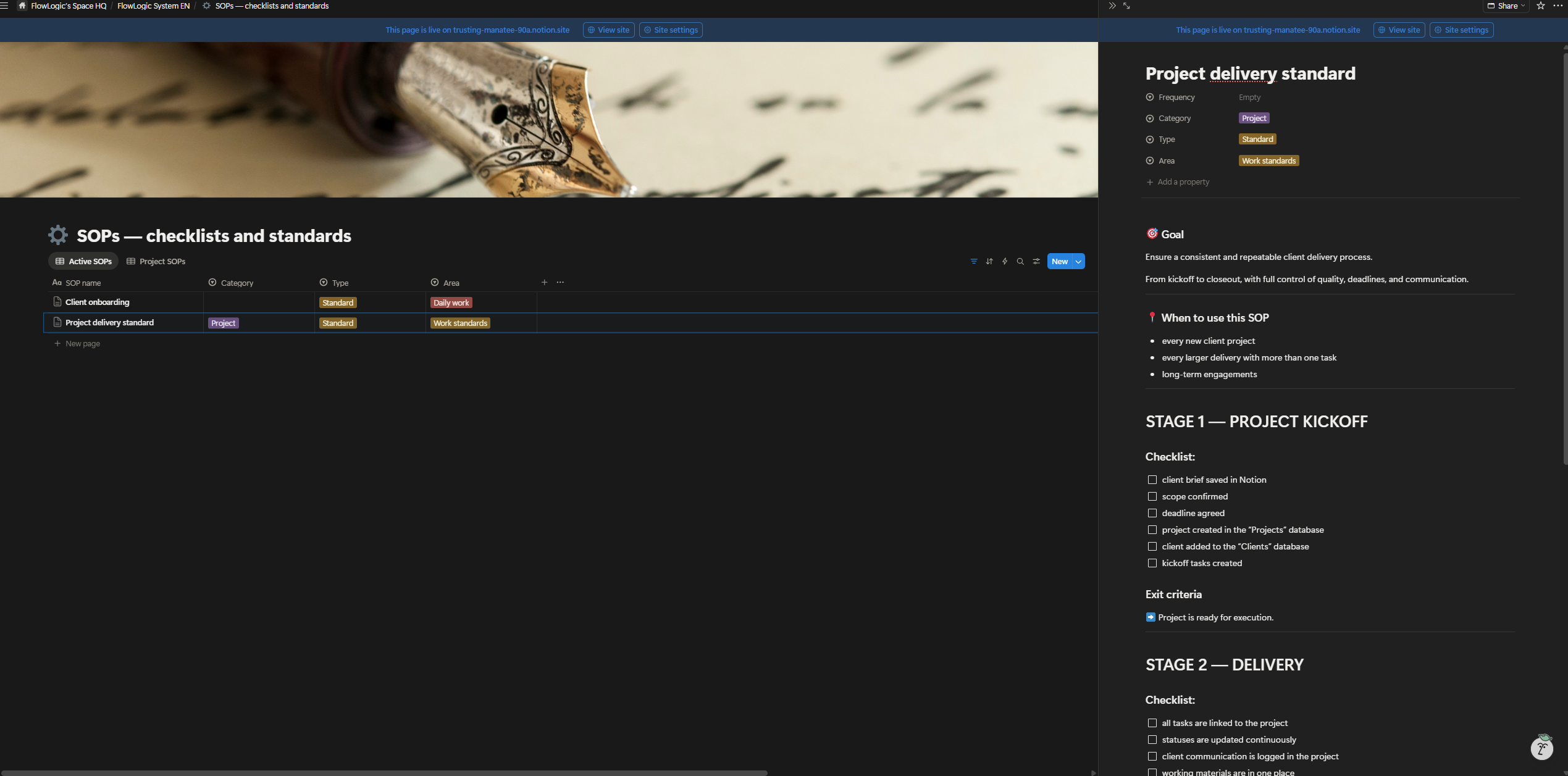Toggle the sidebar with the hamburger icon
Viewport: 1568px width, 776px height.
click(x=5, y=6)
